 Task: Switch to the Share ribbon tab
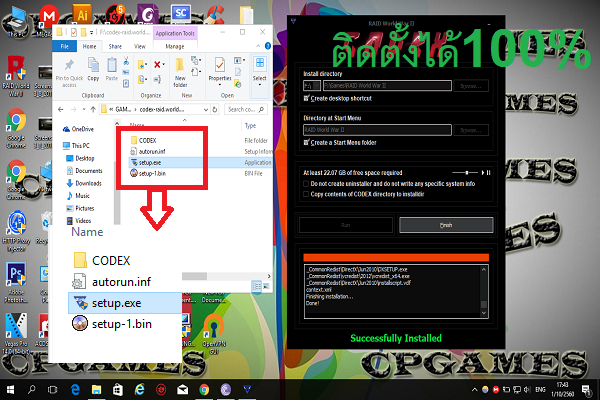pos(115,46)
